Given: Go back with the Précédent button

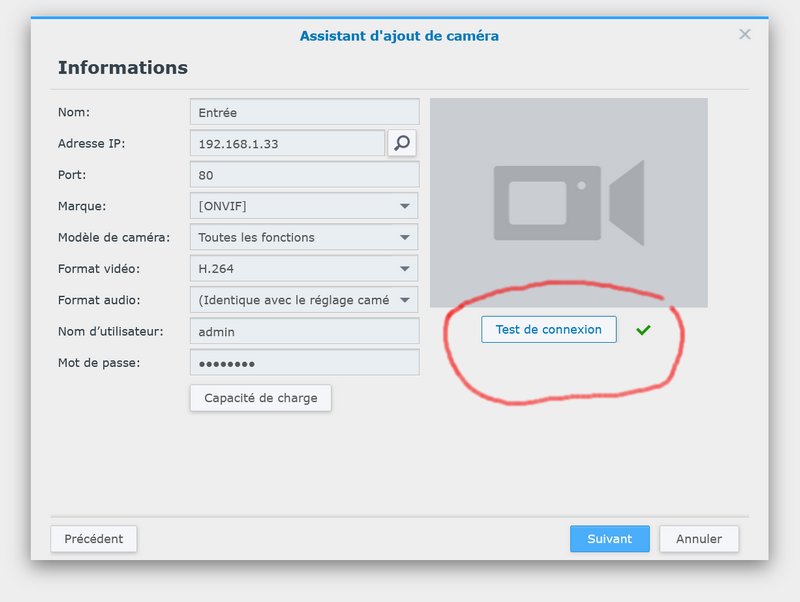Looking at the screenshot, I should point(93,539).
